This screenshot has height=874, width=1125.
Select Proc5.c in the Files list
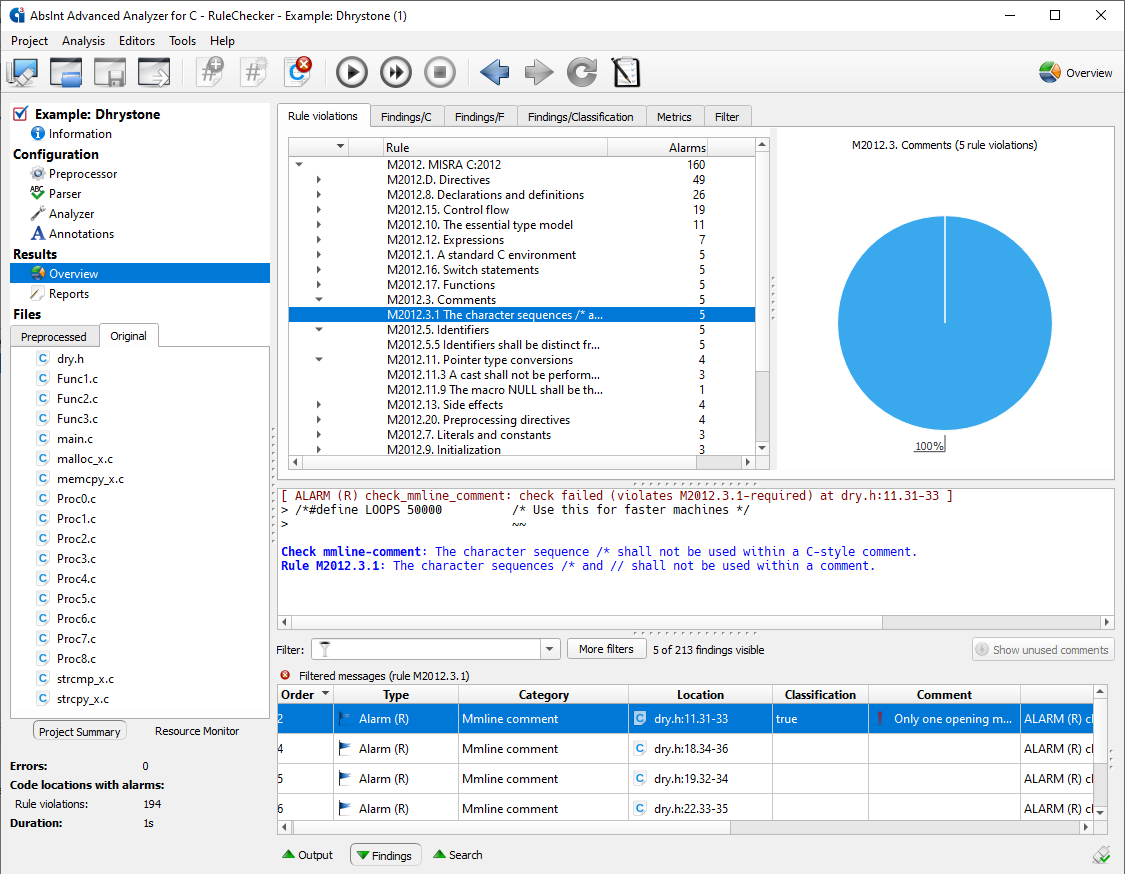click(76, 598)
